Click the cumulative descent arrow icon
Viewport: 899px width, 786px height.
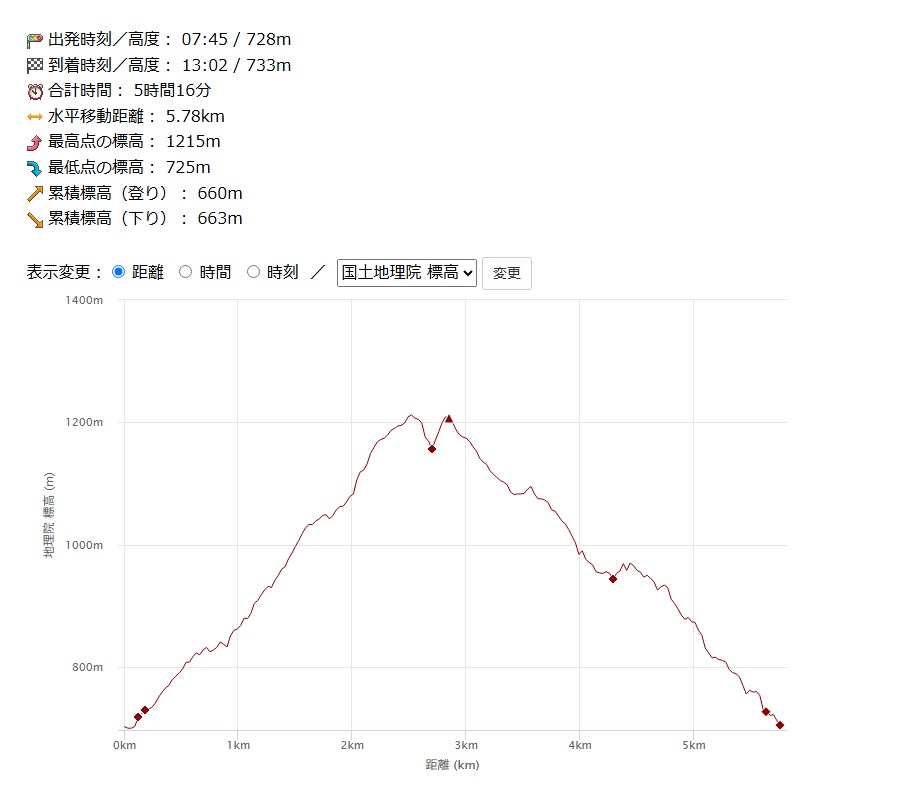point(35,219)
